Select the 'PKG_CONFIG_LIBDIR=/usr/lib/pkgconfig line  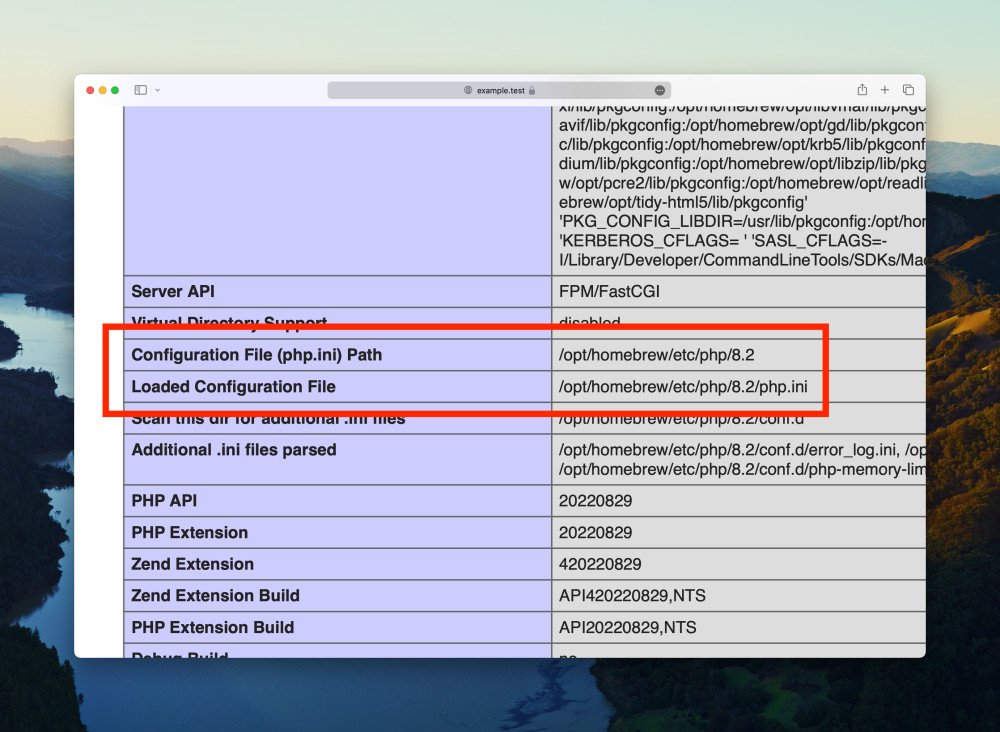coord(742,222)
